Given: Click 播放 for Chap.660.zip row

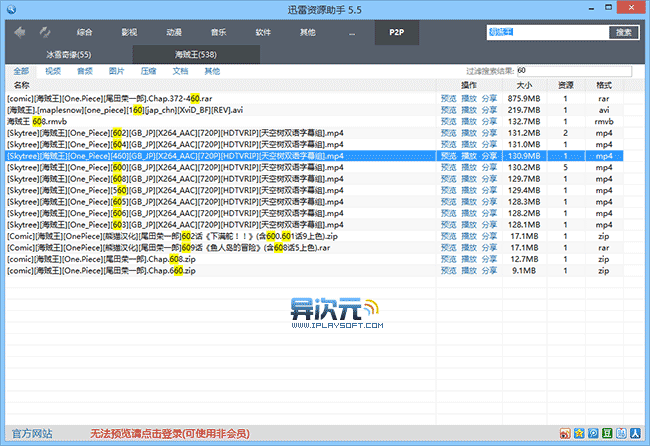Looking at the screenshot, I should click(469, 271).
